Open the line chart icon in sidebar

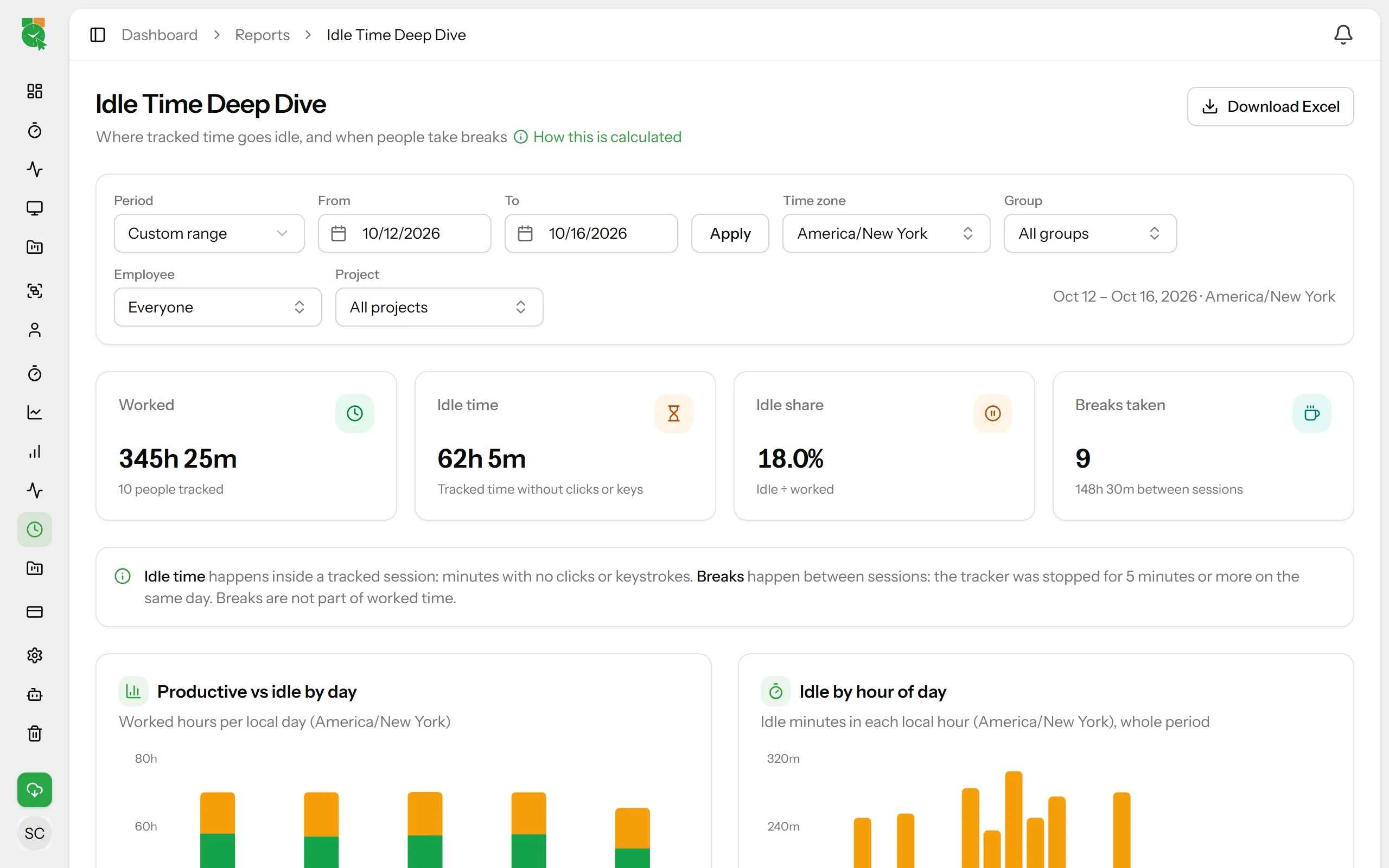click(x=34, y=412)
